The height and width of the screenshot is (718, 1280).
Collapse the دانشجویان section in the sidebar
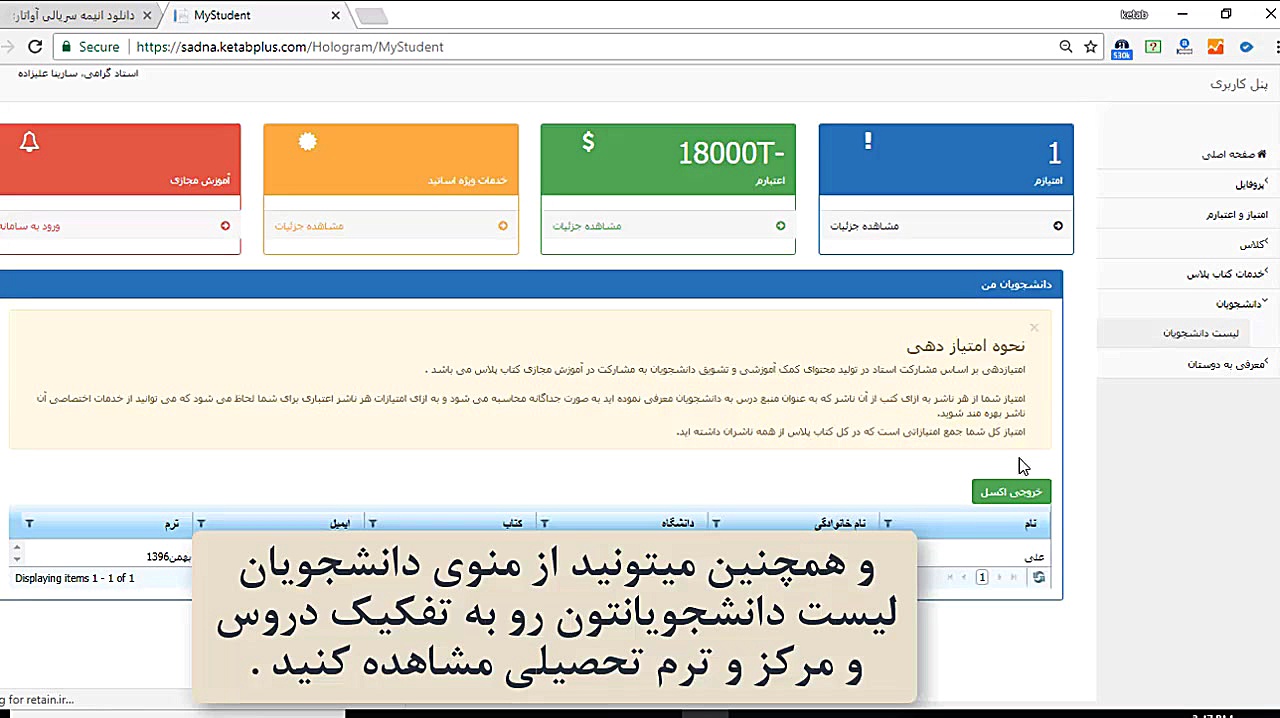click(x=1240, y=303)
